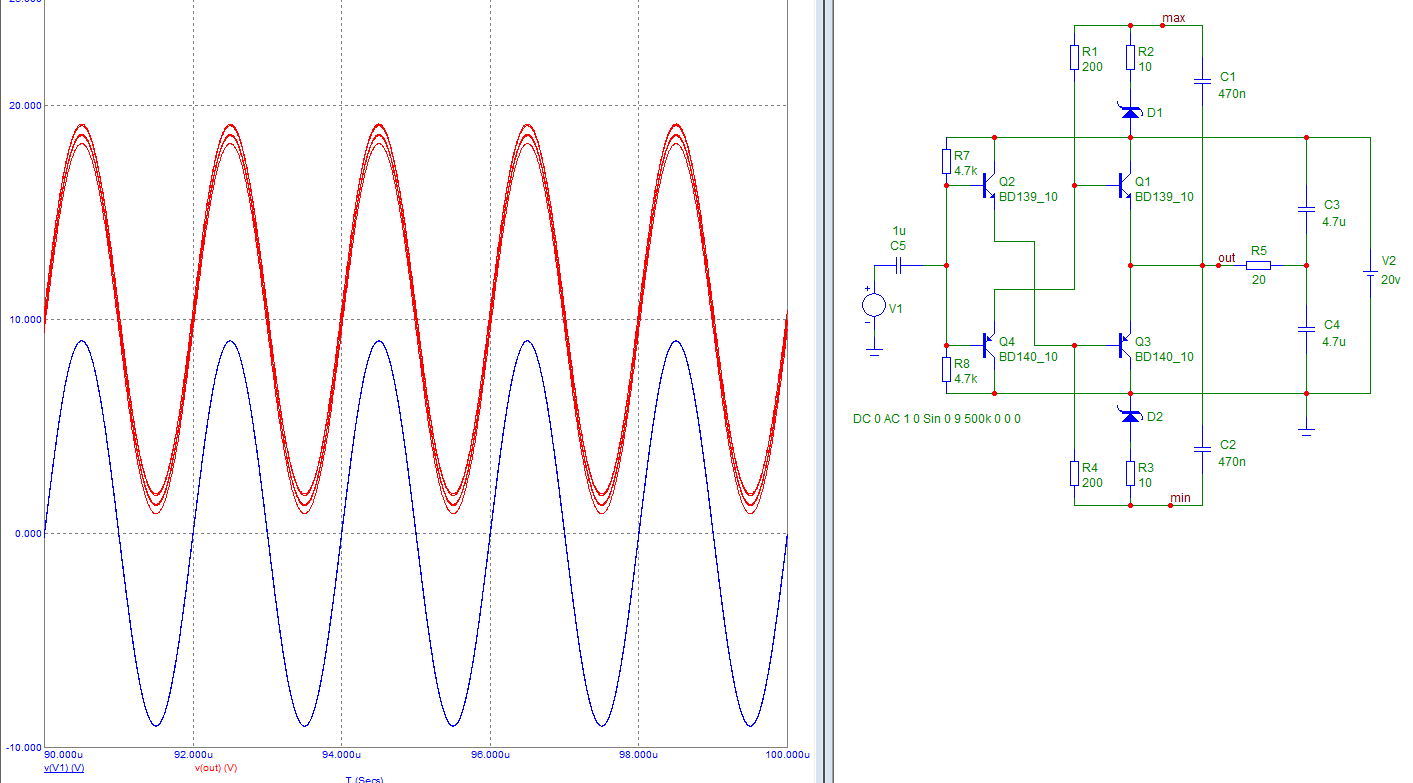Click the 'max' node label
The width and height of the screenshot is (1413, 783).
click(x=1174, y=18)
